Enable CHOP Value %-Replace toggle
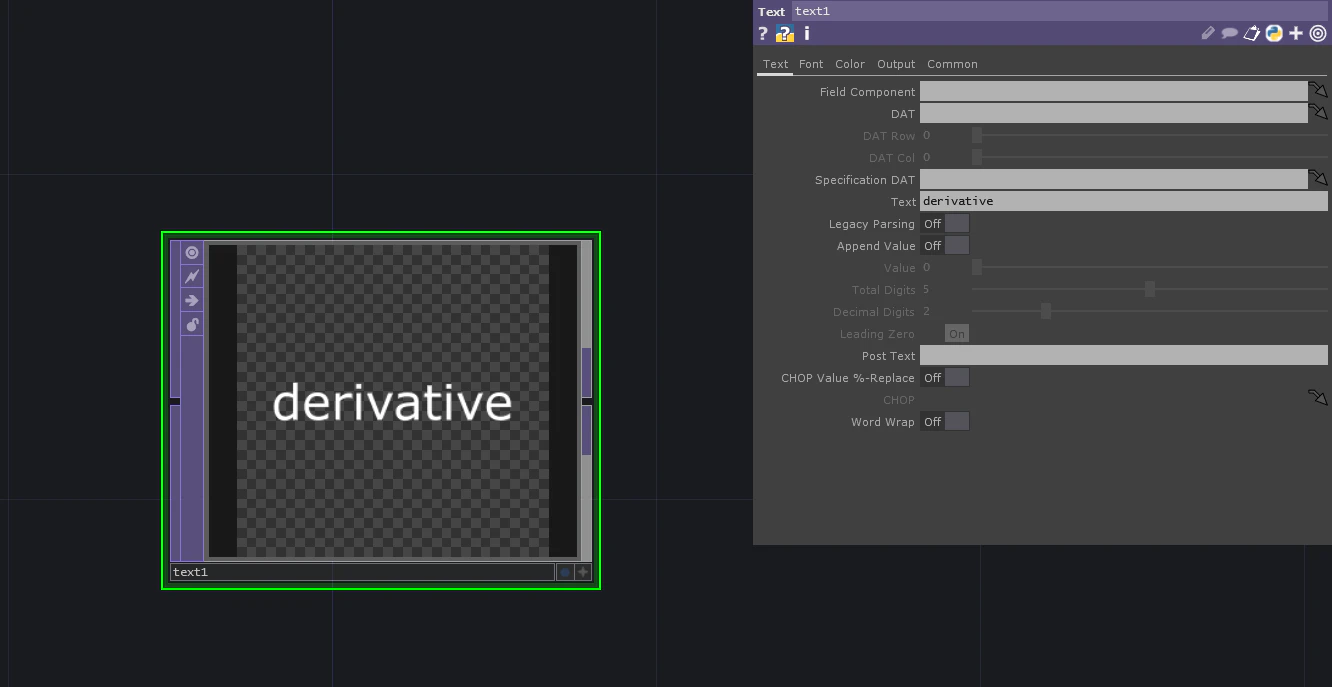Image resolution: width=1332 pixels, height=687 pixels. pos(945,378)
